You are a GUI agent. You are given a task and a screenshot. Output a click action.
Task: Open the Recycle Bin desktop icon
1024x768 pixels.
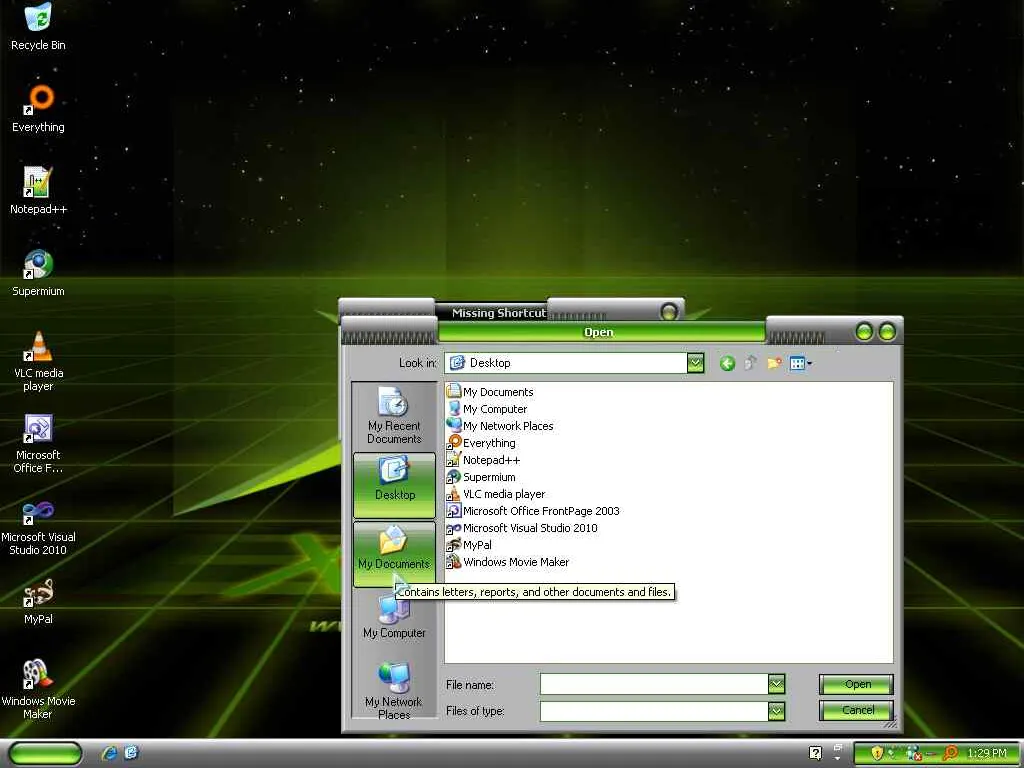(38, 27)
